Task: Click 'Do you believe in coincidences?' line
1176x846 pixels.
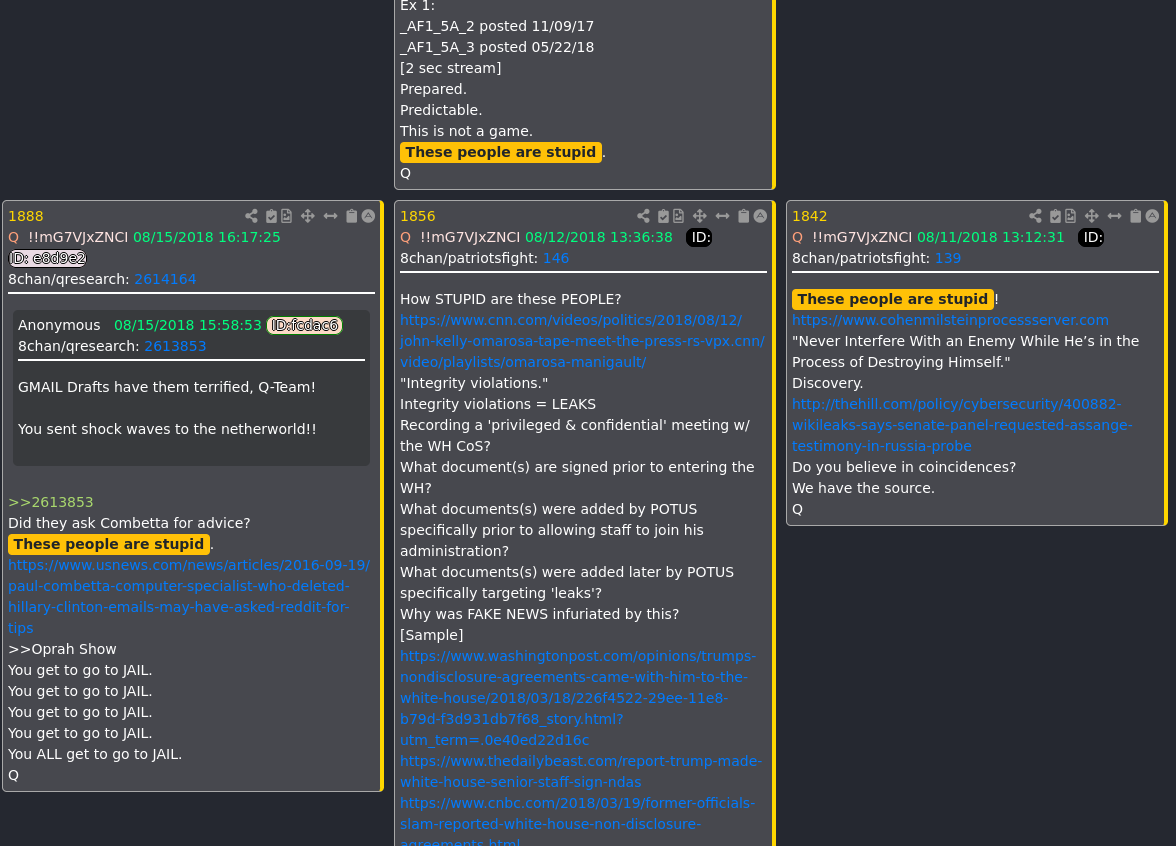Action: (x=904, y=466)
